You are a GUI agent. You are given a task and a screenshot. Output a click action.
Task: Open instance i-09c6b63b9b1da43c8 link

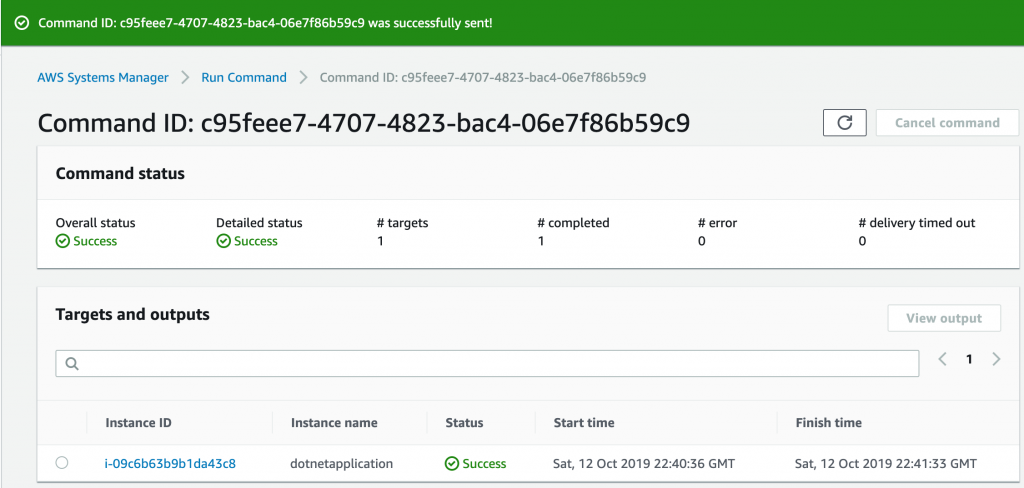[x=170, y=464]
